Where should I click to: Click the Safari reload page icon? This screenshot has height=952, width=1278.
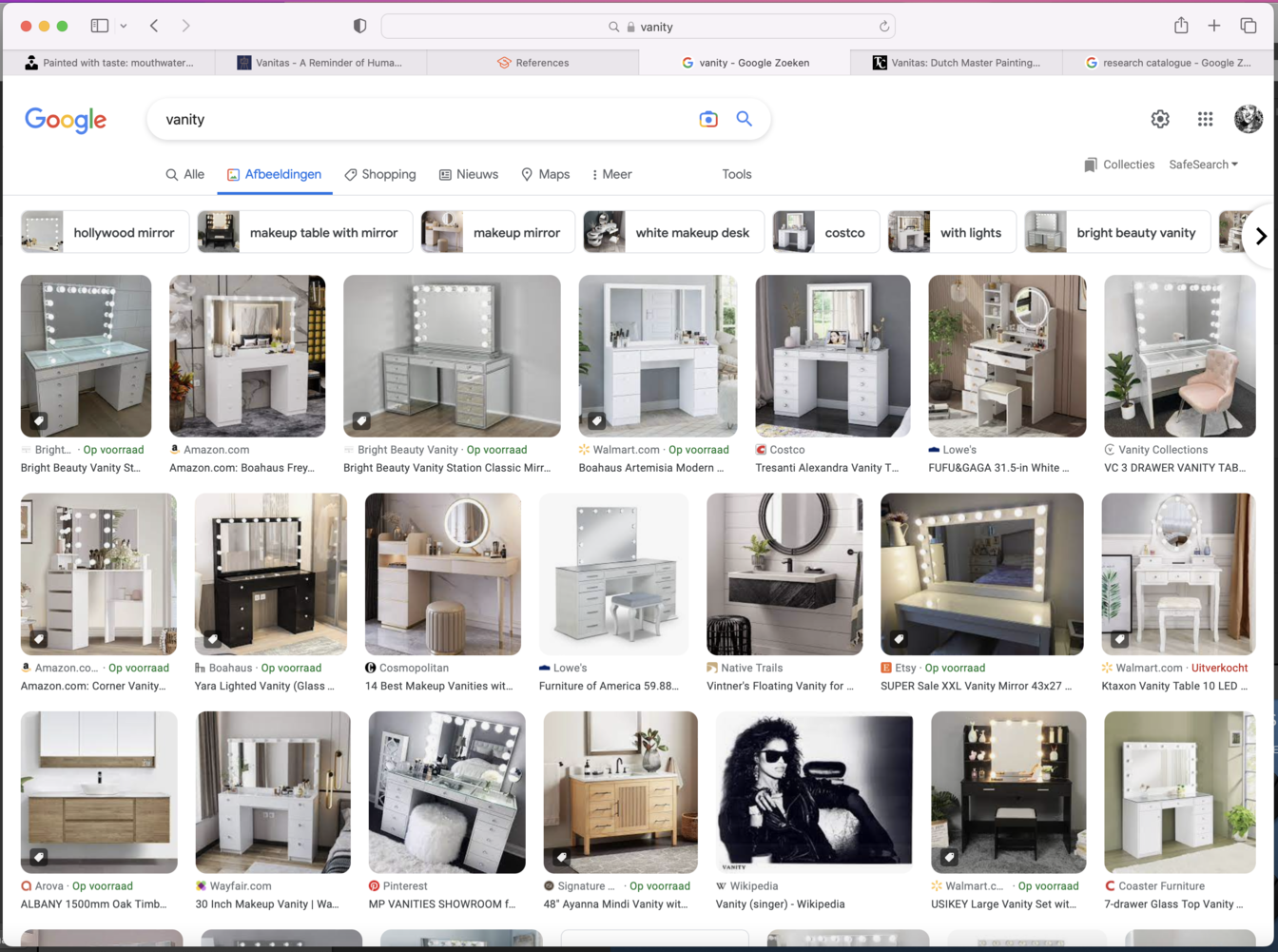tap(883, 27)
